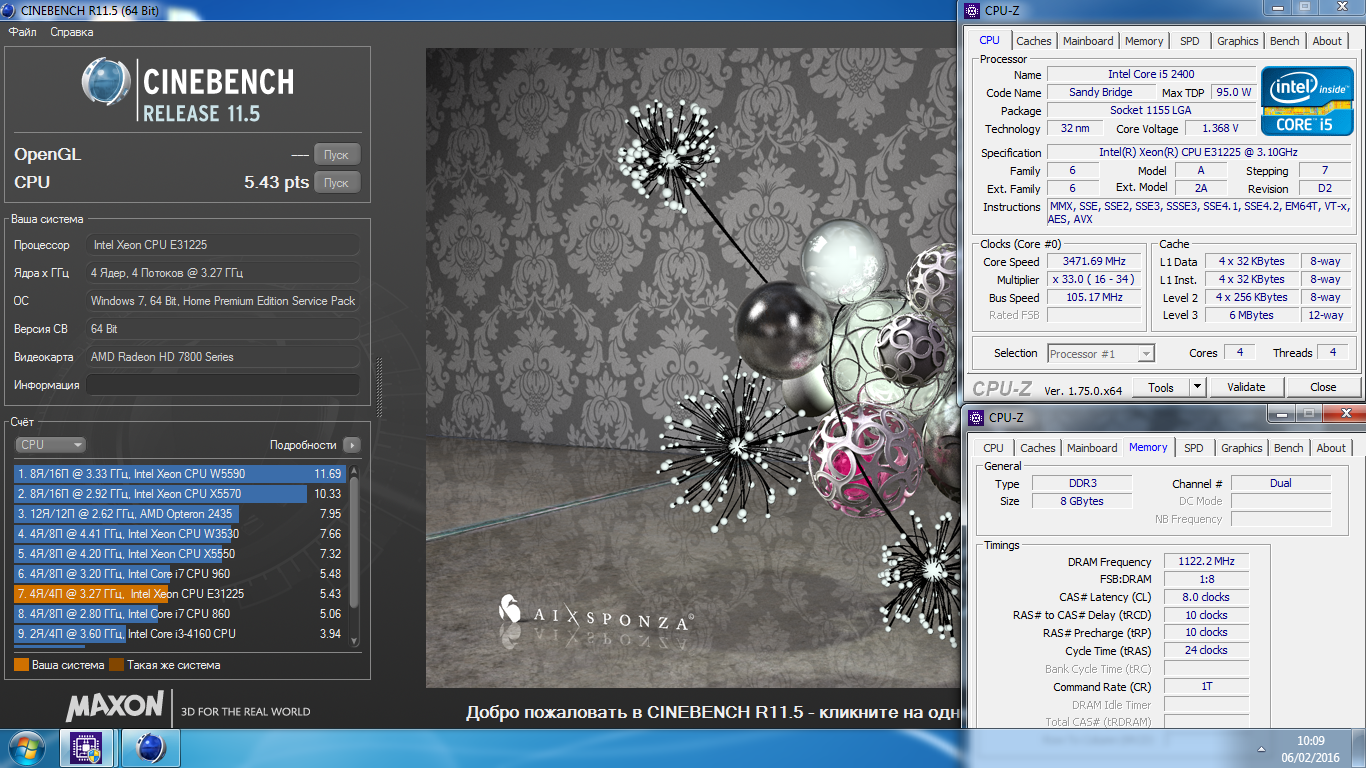The image size is (1366, 768).
Task: Open Graphics tab in top CPU-Z
Action: 1238,41
